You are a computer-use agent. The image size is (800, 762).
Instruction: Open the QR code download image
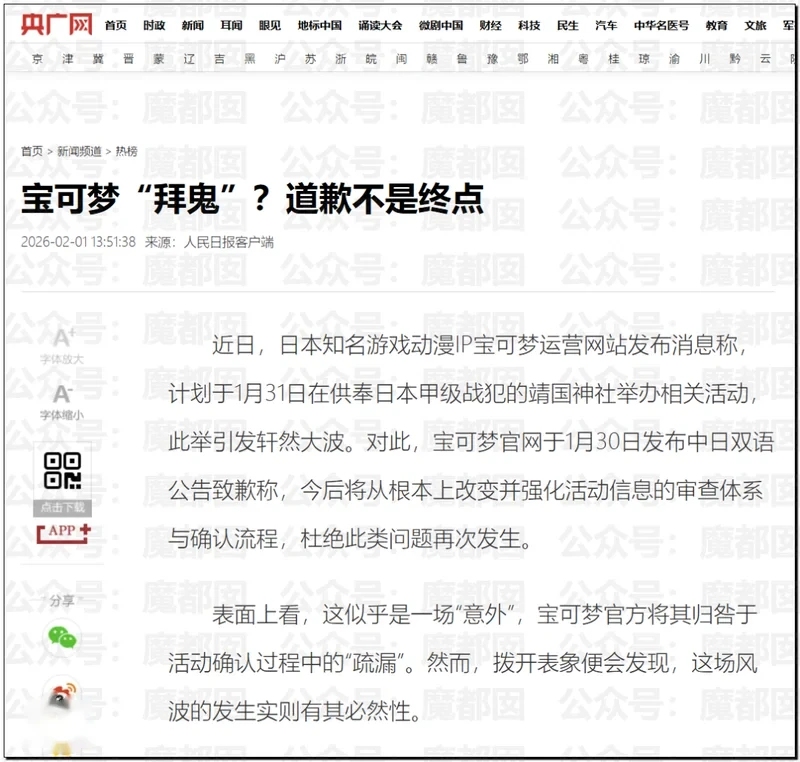point(62,470)
